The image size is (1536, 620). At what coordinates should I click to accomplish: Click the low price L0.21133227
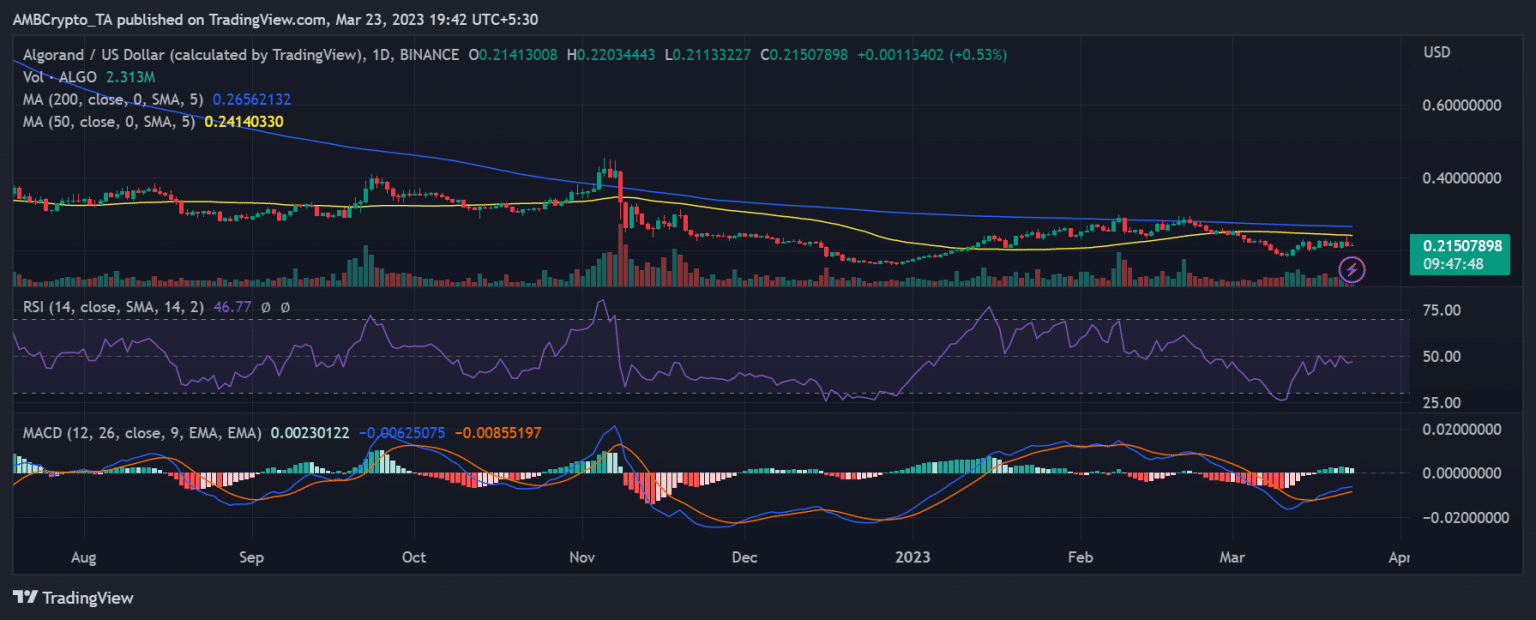706,55
